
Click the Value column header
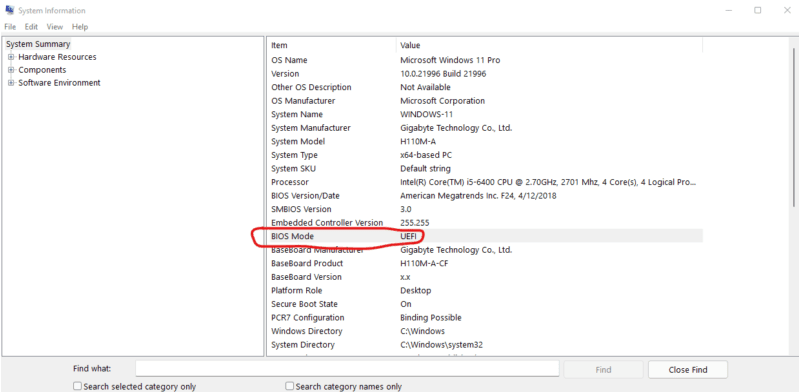pos(549,45)
